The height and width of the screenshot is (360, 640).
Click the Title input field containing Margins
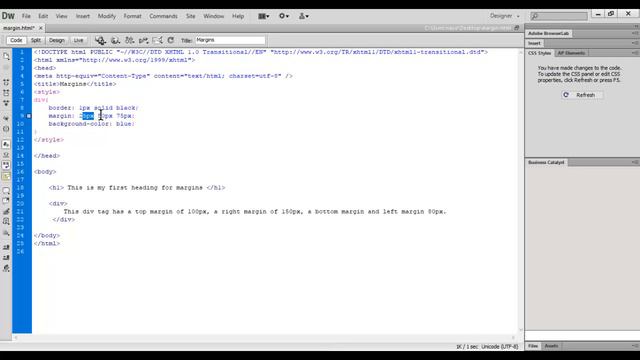pyautogui.click(x=230, y=40)
